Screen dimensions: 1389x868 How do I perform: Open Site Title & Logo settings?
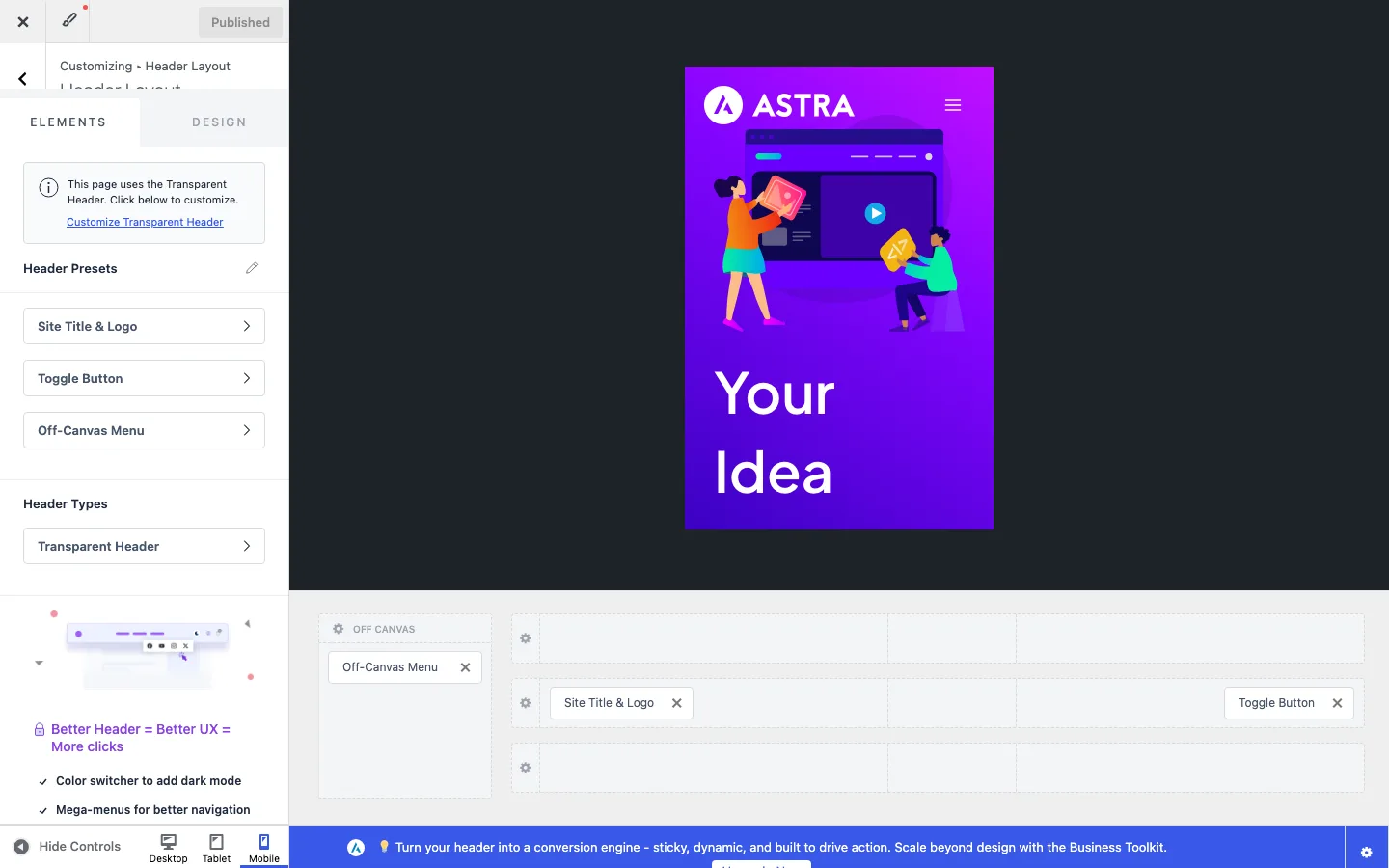144,326
